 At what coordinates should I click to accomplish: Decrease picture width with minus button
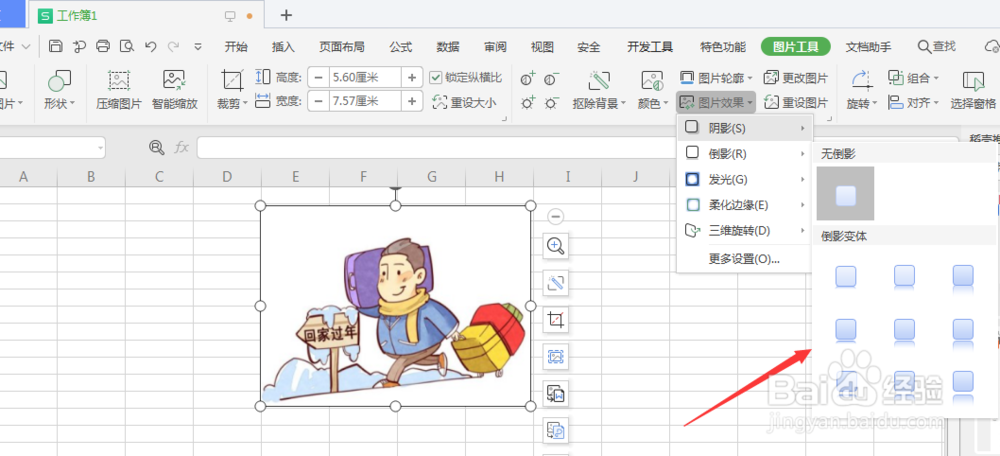click(319, 101)
